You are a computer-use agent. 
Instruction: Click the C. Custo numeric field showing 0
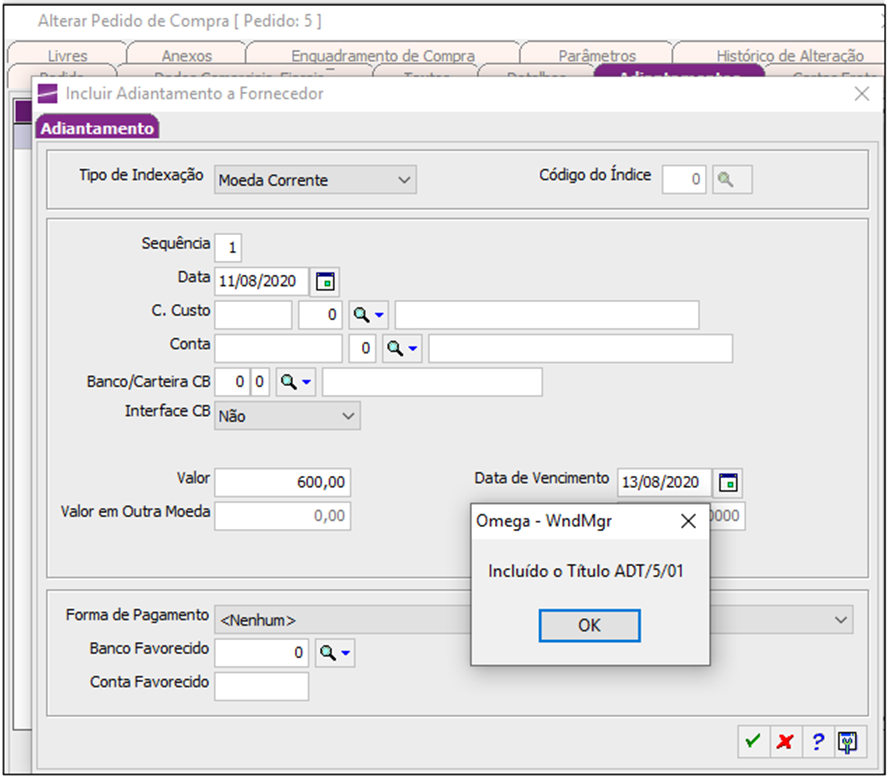(321, 314)
